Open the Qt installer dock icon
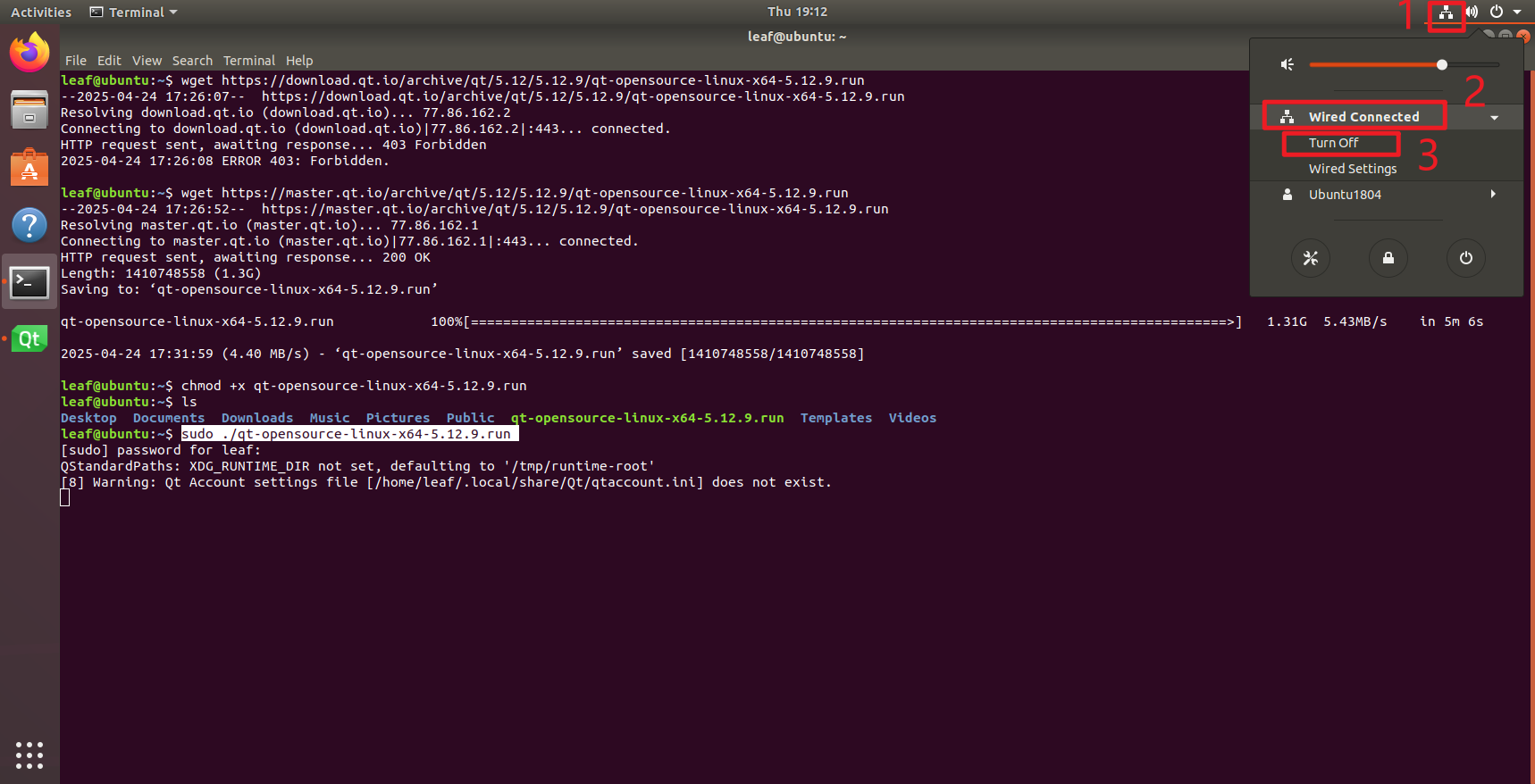 [x=29, y=338]
